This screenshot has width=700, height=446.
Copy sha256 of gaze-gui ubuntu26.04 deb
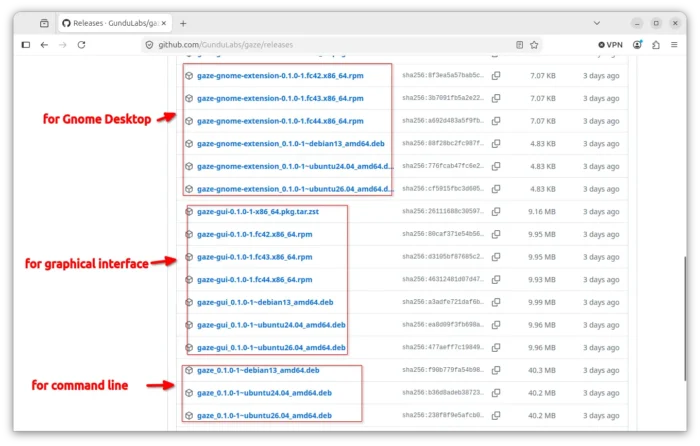click(496, 348)
